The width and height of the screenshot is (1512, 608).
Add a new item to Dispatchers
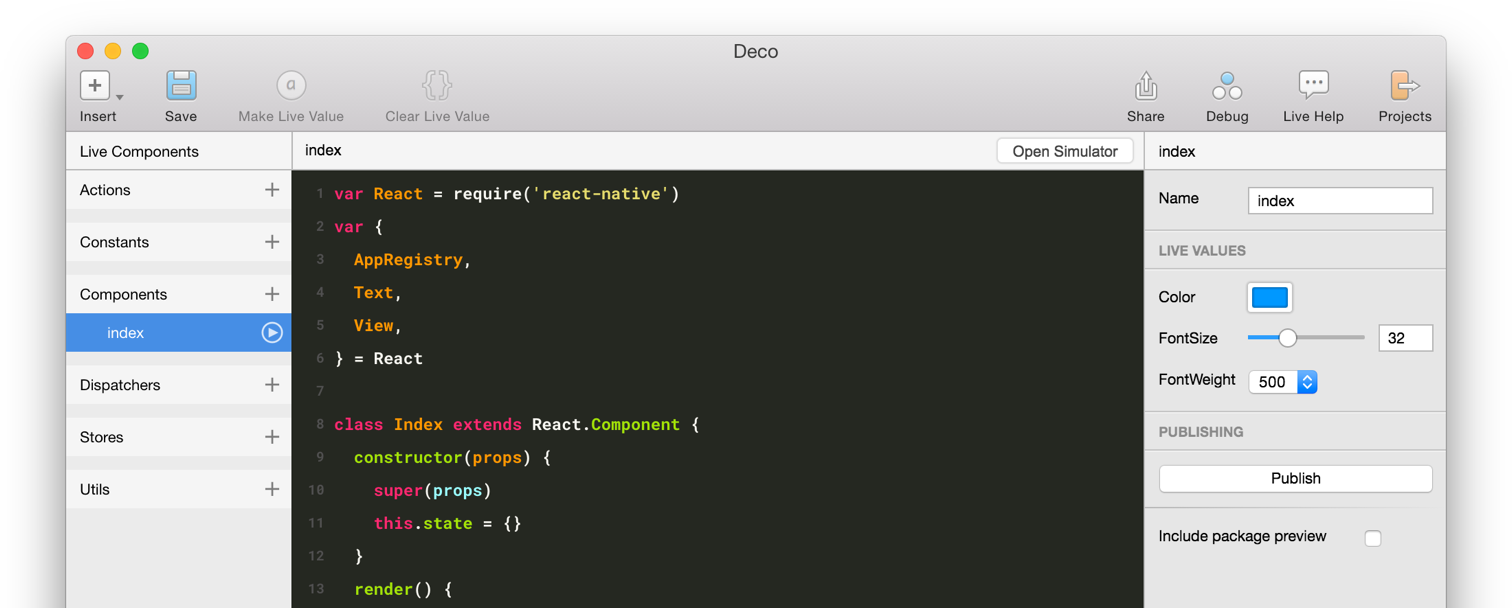coord(272,385)
